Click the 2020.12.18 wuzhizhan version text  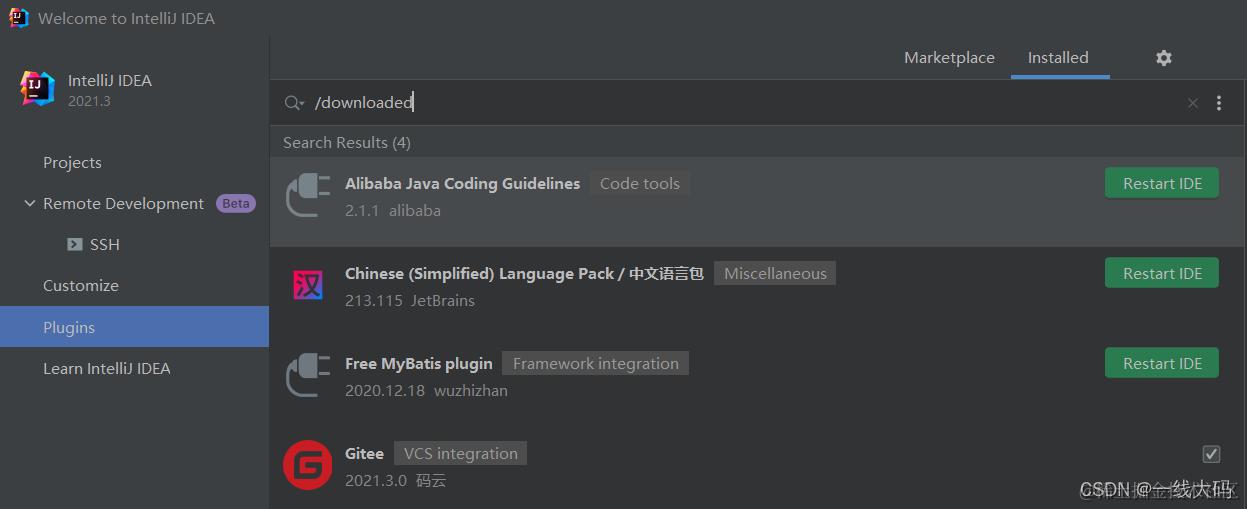(426, 391)
